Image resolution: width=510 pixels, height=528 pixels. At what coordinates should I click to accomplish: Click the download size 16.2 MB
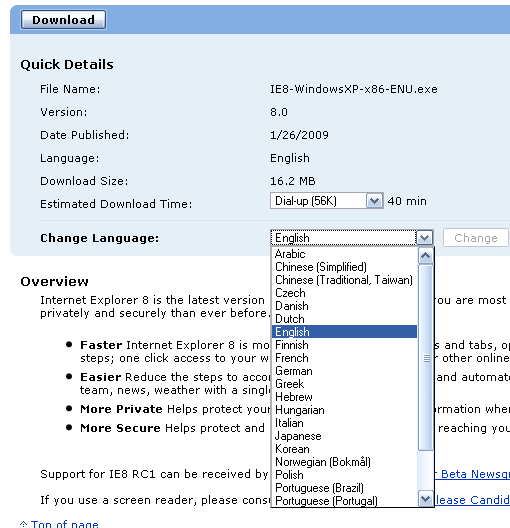pyautogui.click(x=293, y=181)
